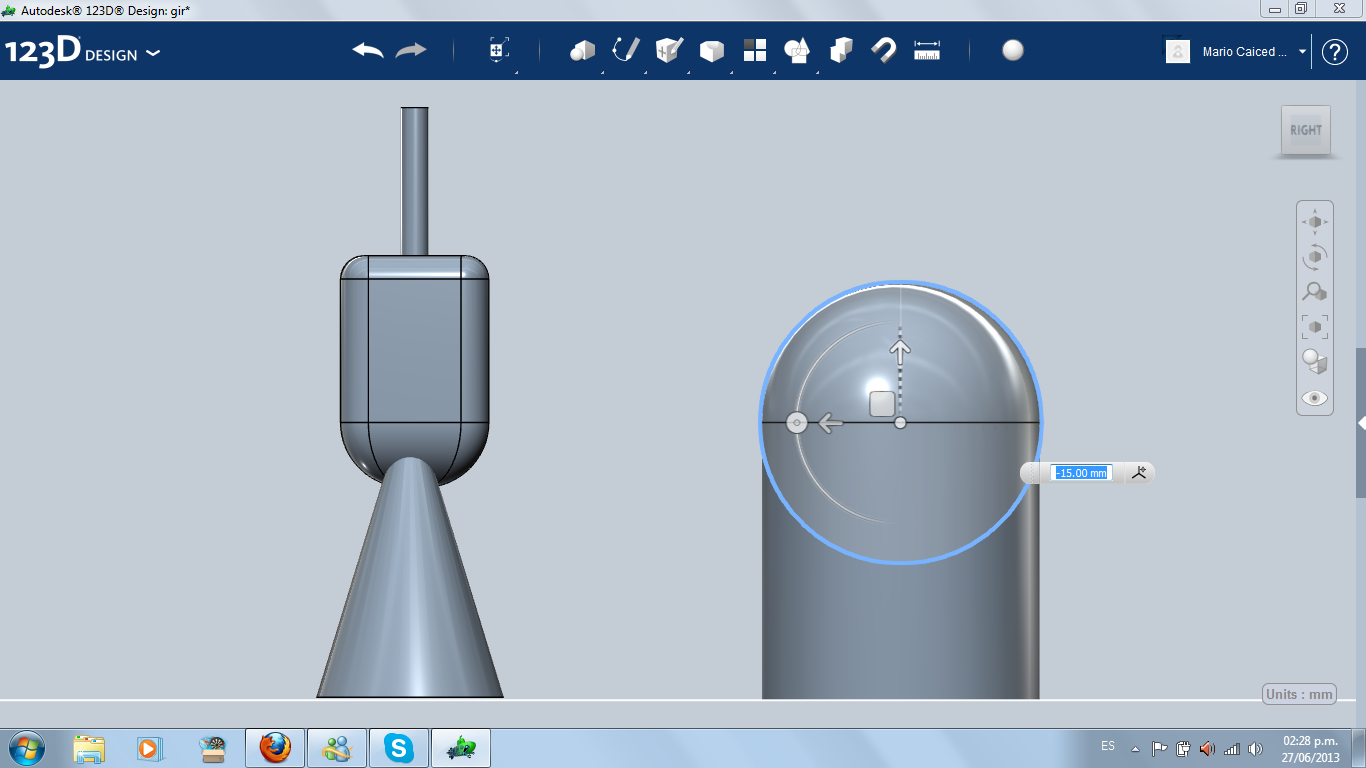The image size is (1366, 768).
Task: Open Windows Live Messenger from taskbar
Action: [337, 748]
